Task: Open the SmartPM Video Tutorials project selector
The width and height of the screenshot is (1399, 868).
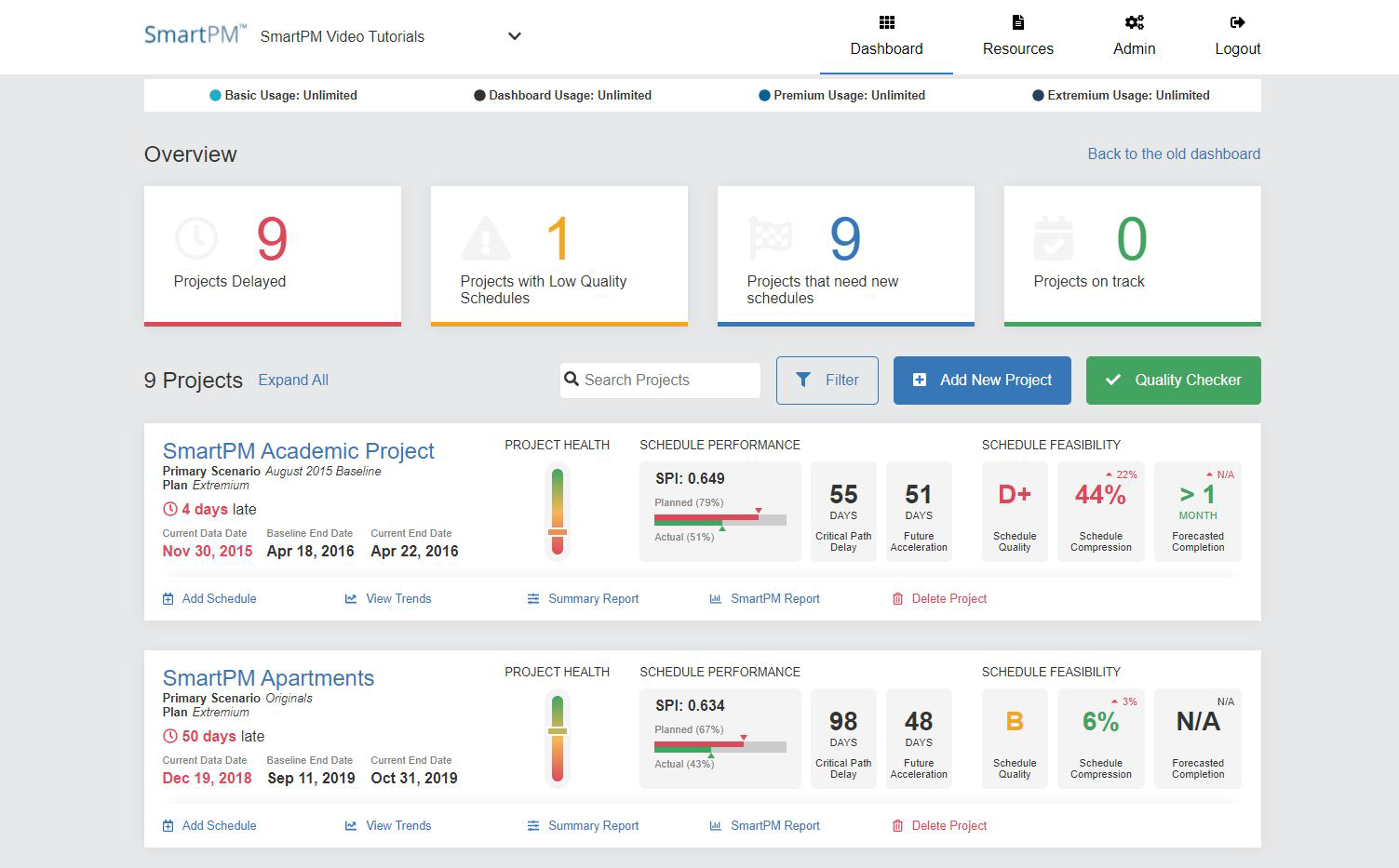Action: pyautogui.click(x=514, y=36)
